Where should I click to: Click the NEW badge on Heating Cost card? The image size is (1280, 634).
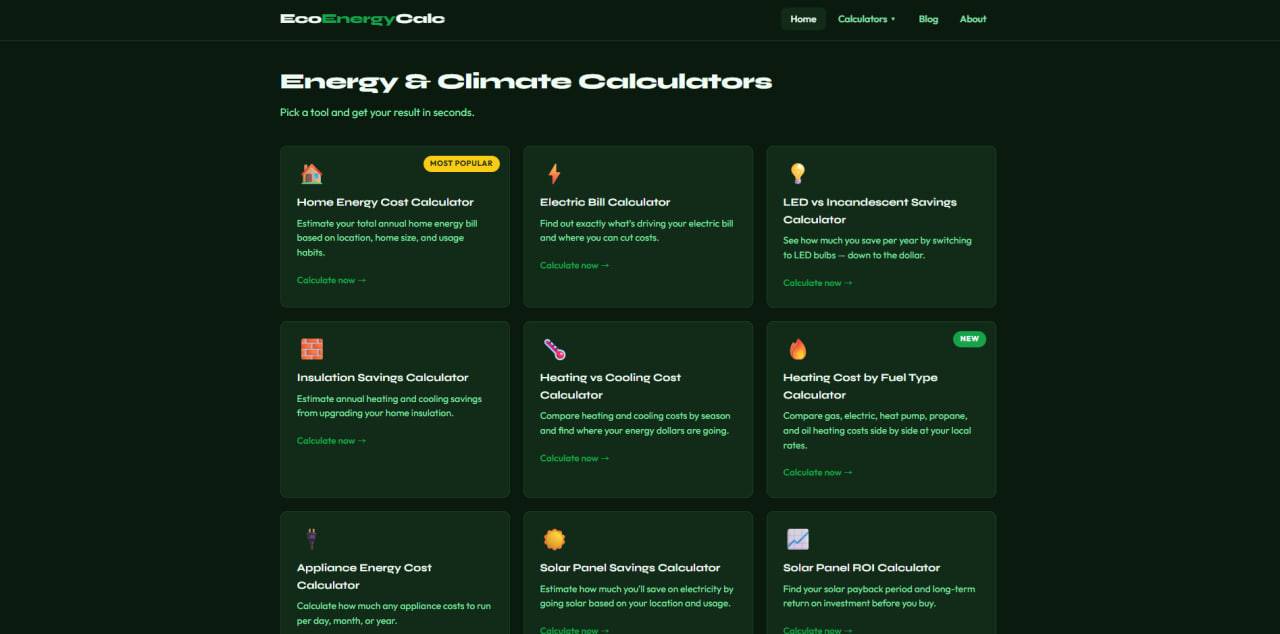969,339
